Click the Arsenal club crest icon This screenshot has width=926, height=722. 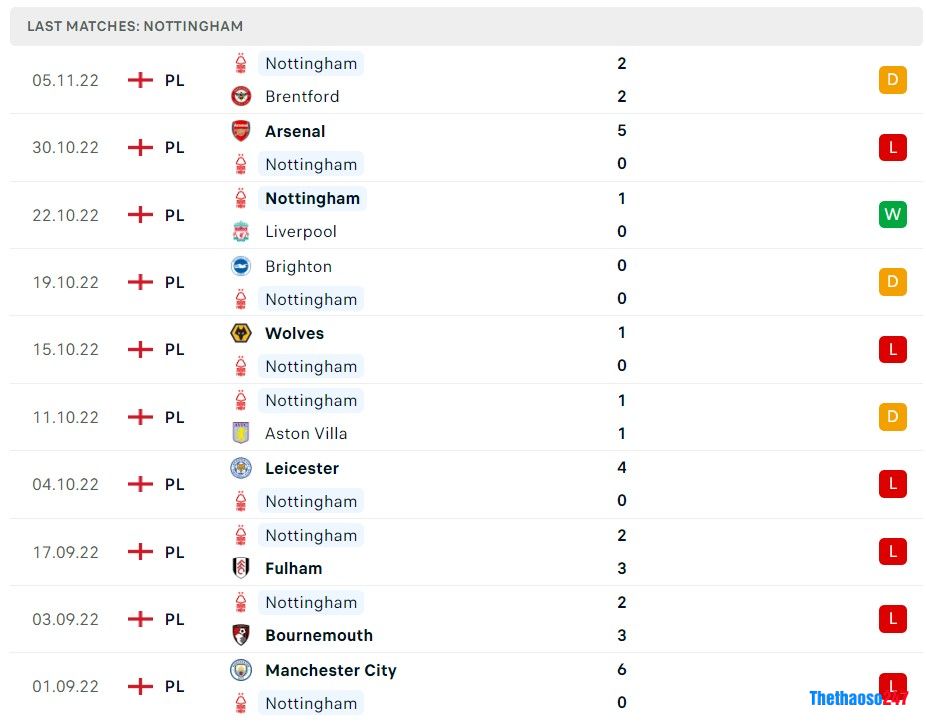tap(240, 131)
